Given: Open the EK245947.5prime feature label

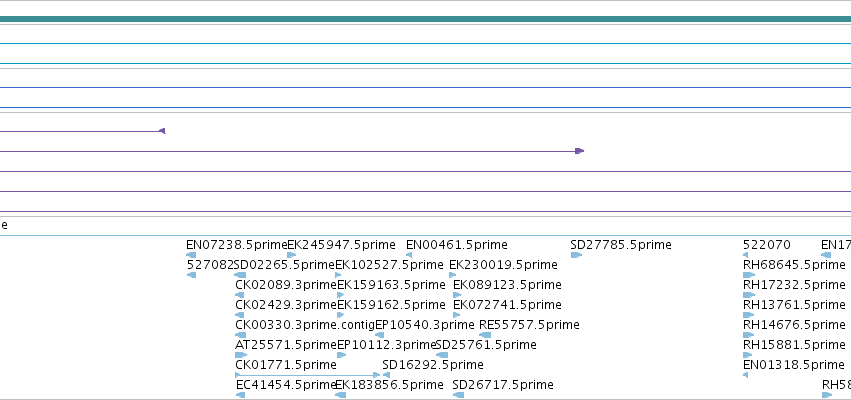Looking at the screenshot, I should tap(341, 245).
